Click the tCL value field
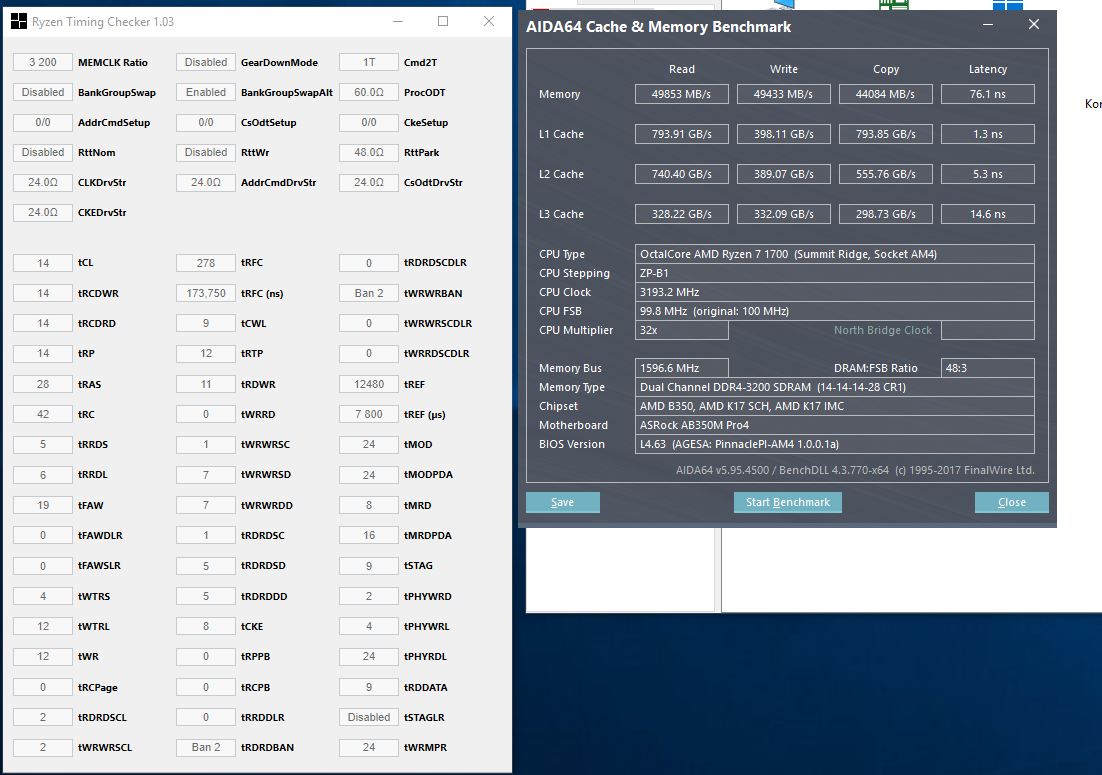Image resolution: width=1102 pixels, height=775 pixels. point(43,263)
